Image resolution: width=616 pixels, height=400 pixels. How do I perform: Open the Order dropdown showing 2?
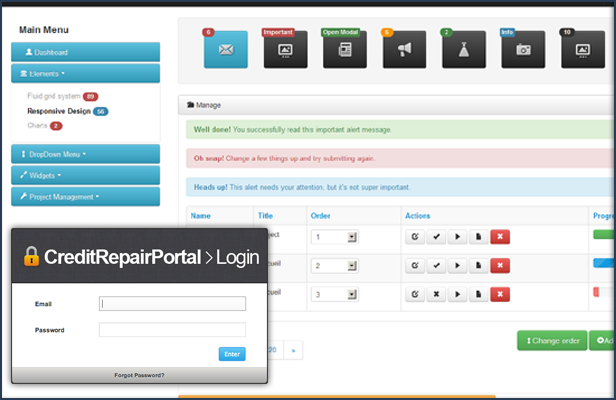pos(334,266)
